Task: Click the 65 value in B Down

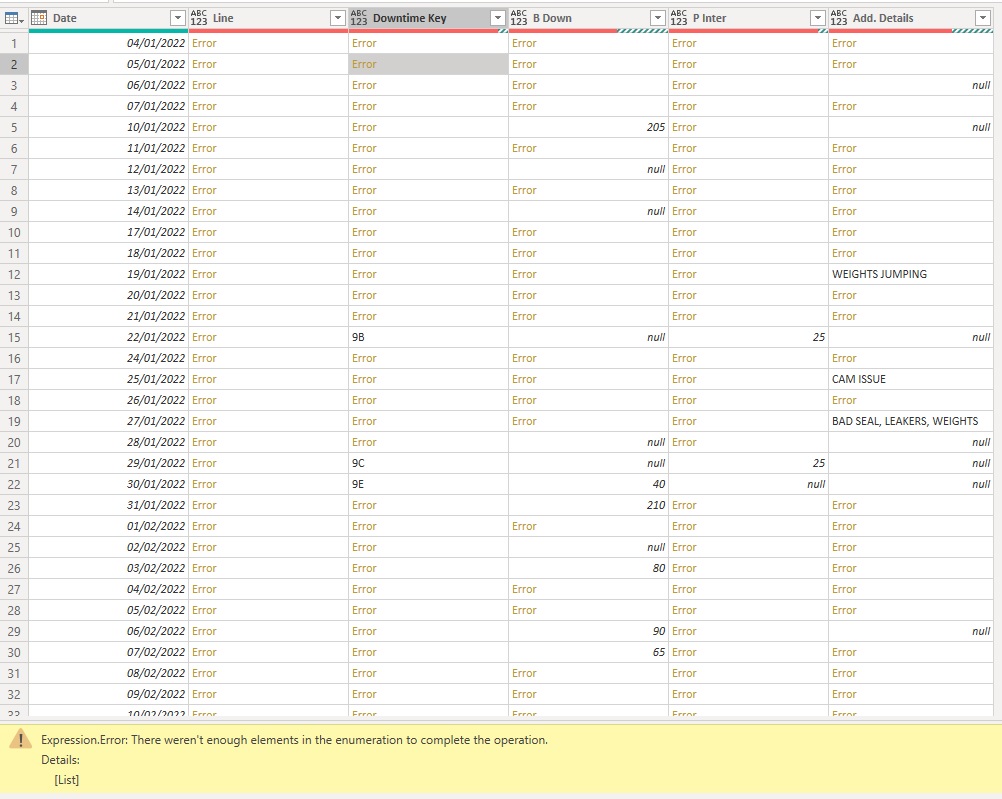Action: point(588,653)
